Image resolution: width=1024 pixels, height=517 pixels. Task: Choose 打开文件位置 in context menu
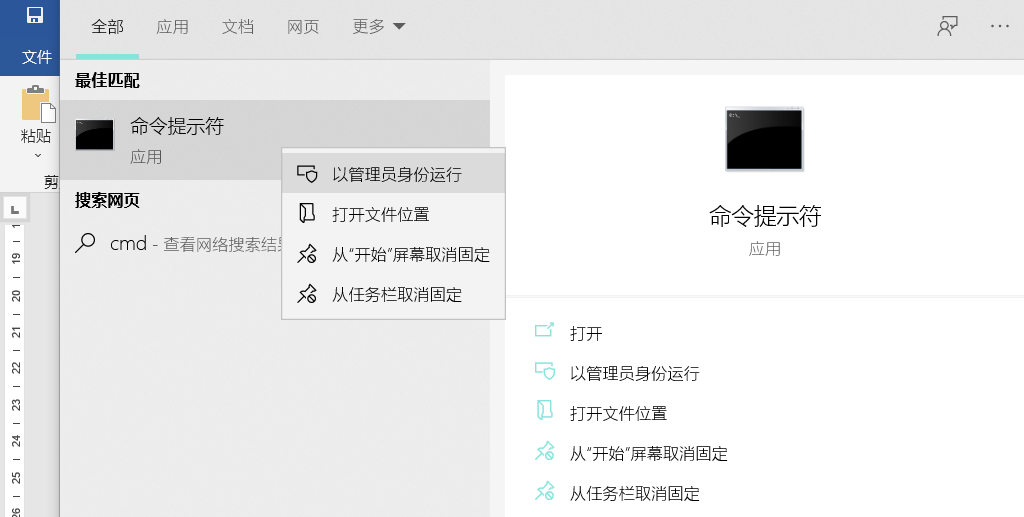393,214
